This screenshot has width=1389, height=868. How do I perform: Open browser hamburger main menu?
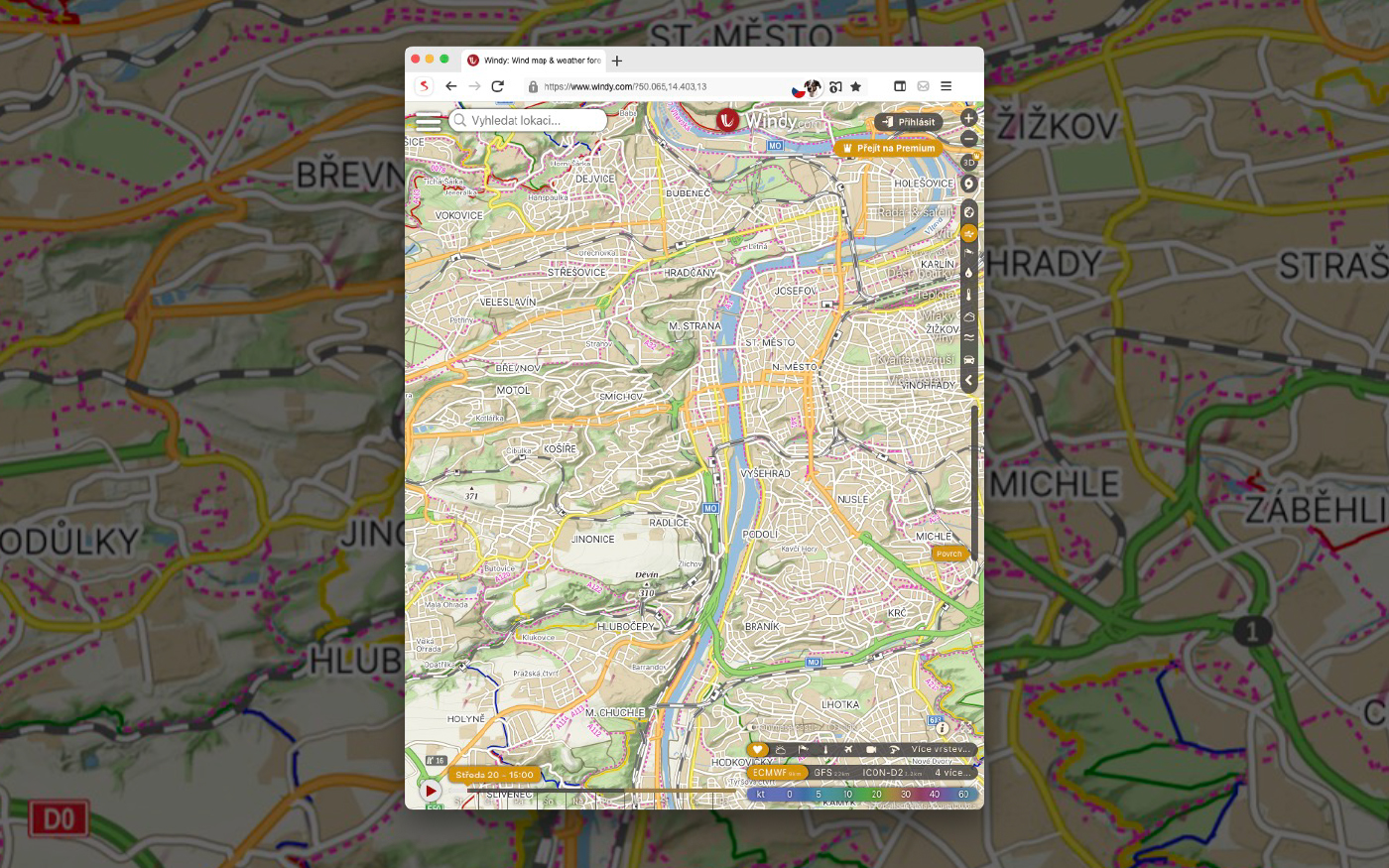click(946, 86)
